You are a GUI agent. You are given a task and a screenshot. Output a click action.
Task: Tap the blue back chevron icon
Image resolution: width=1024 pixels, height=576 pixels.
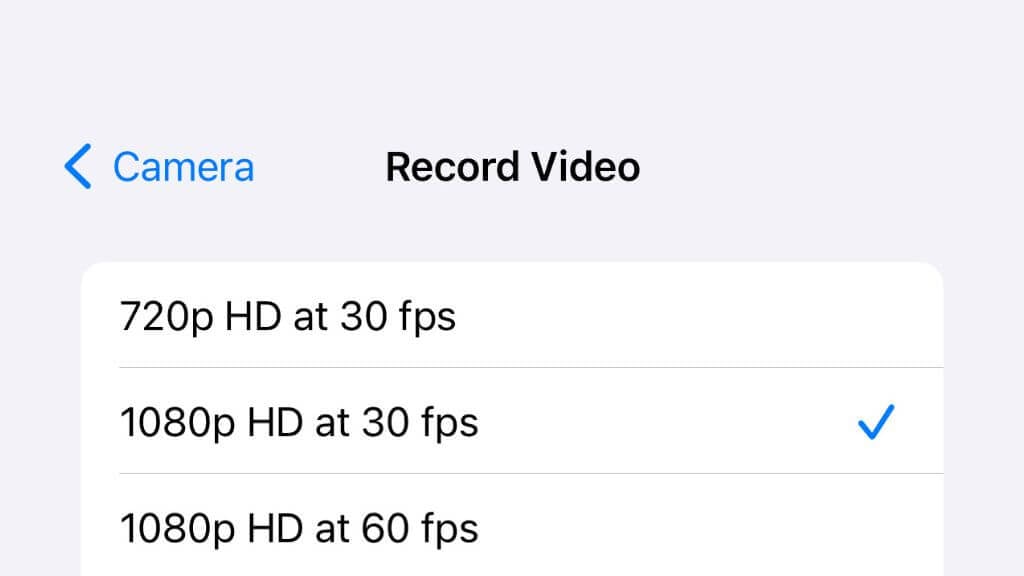(x=78, y=167)
